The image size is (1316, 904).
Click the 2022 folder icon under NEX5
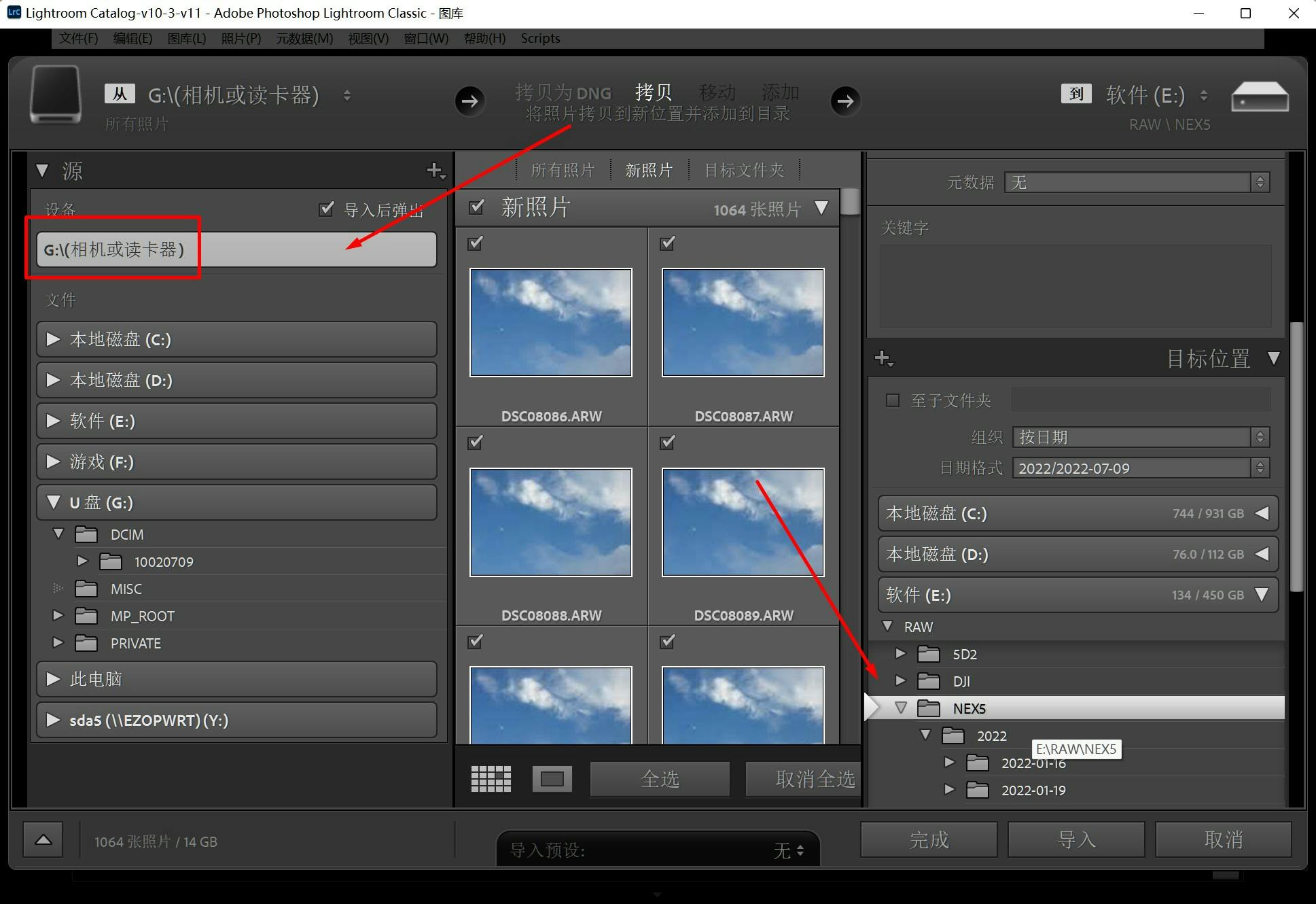coord(953,735)
